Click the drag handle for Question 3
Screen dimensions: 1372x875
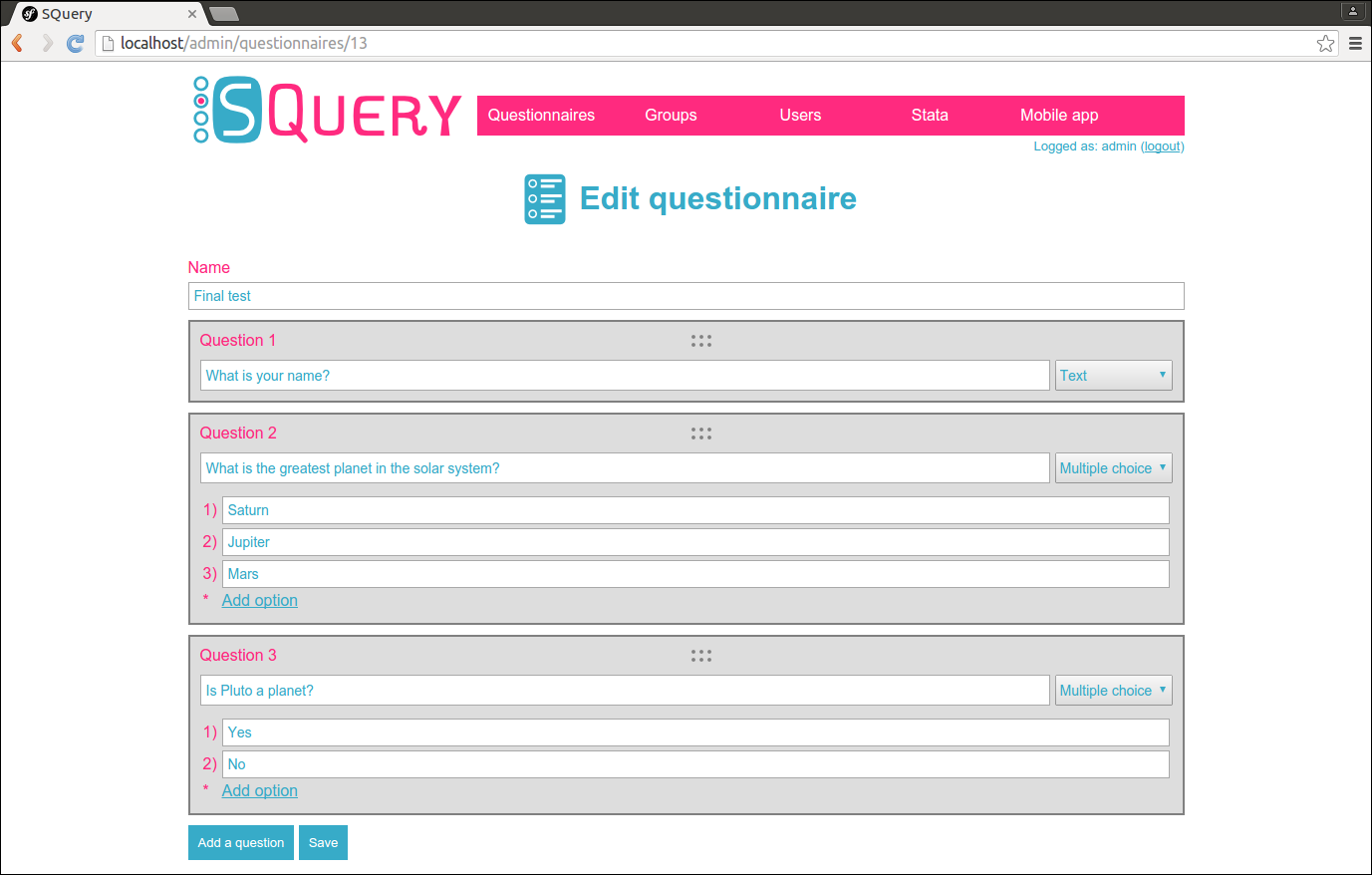(x=701, y=655)
